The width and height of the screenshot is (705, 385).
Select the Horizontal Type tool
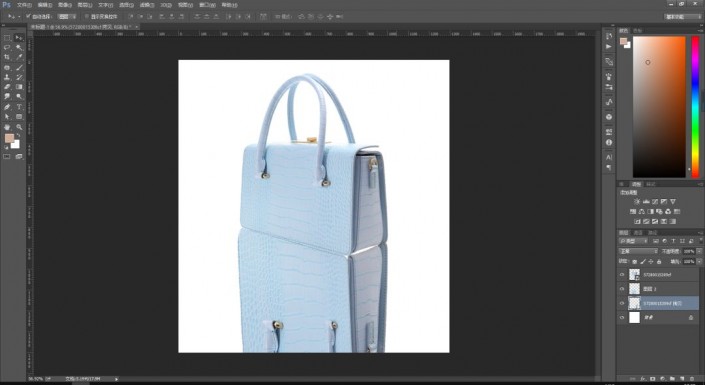[x=19, y=107]
